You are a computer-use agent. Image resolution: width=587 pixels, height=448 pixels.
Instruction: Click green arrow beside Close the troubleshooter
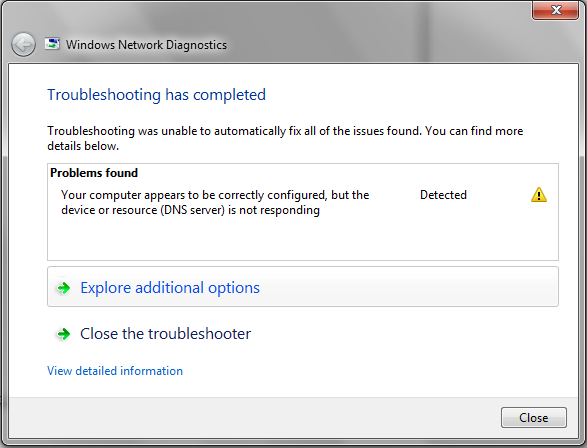pyautogui.click(x=64, y=334)
